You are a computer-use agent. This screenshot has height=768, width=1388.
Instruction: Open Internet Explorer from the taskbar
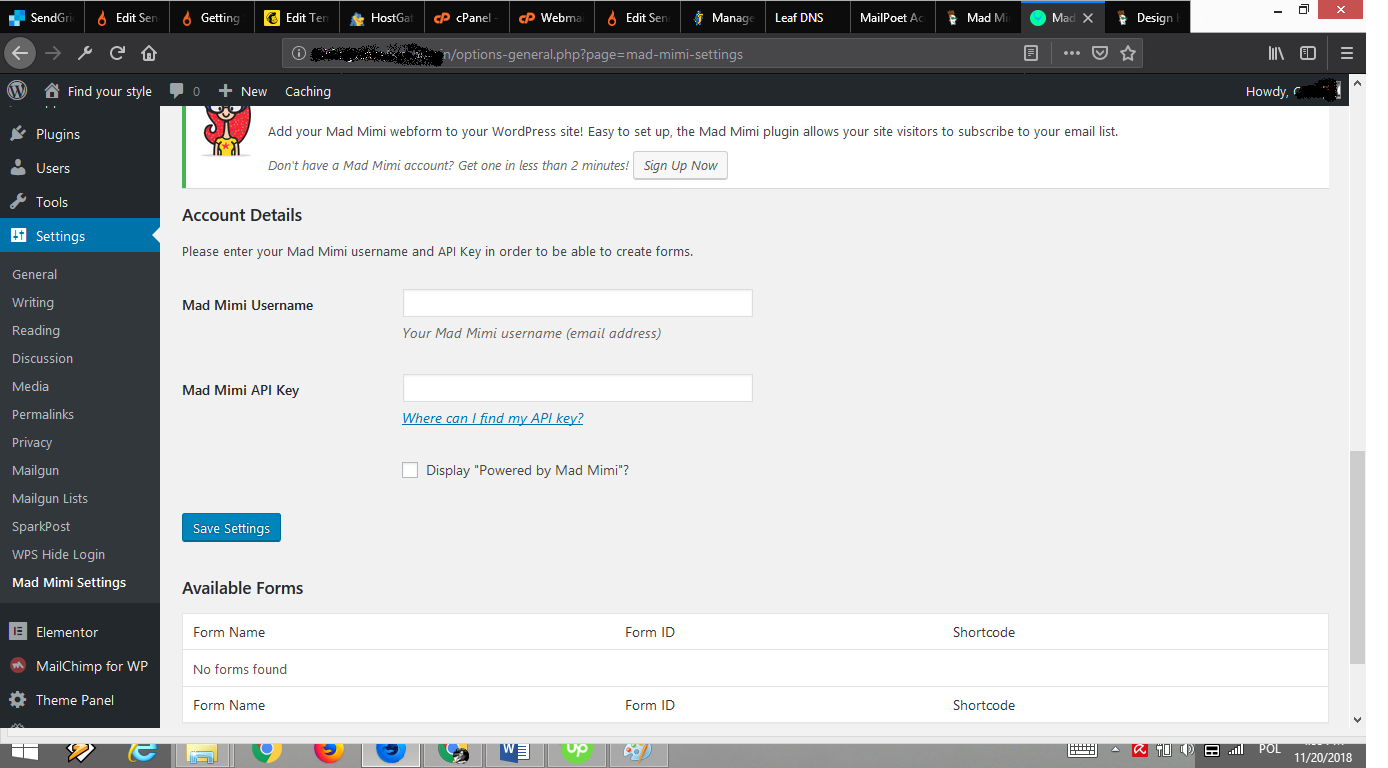click(144, 752)
